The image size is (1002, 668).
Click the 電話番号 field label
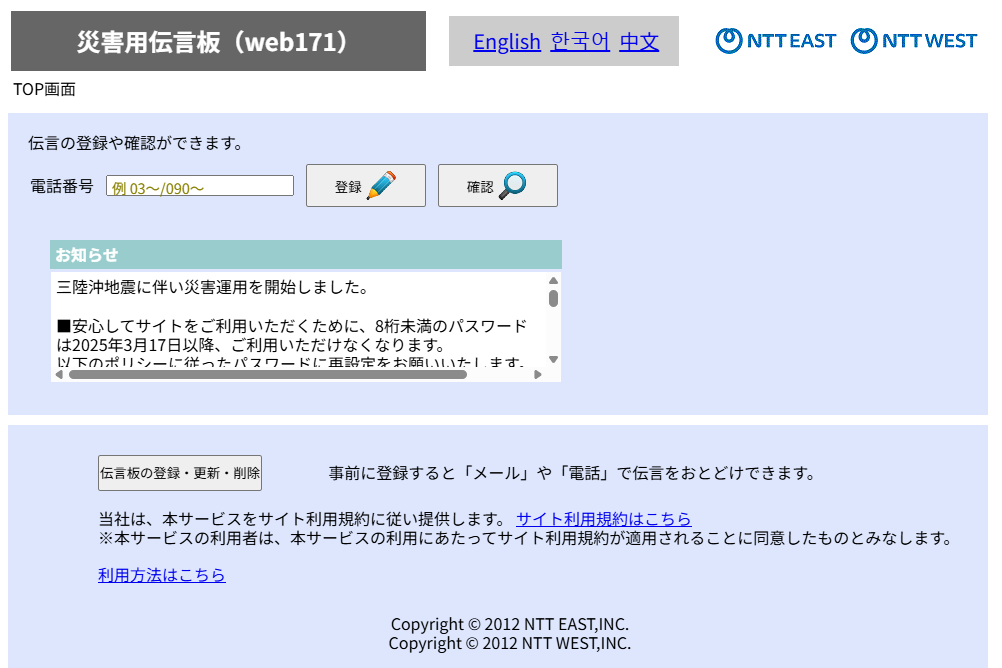click(62, 186)
